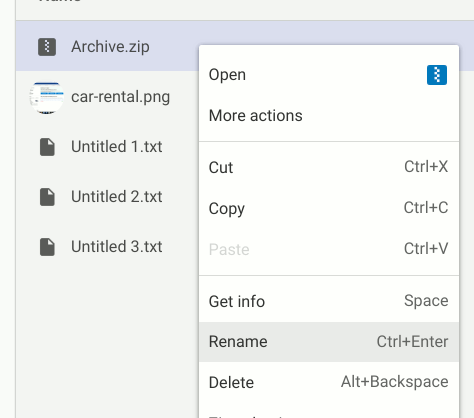Choose Copy from the context menu

coord(329,208)
